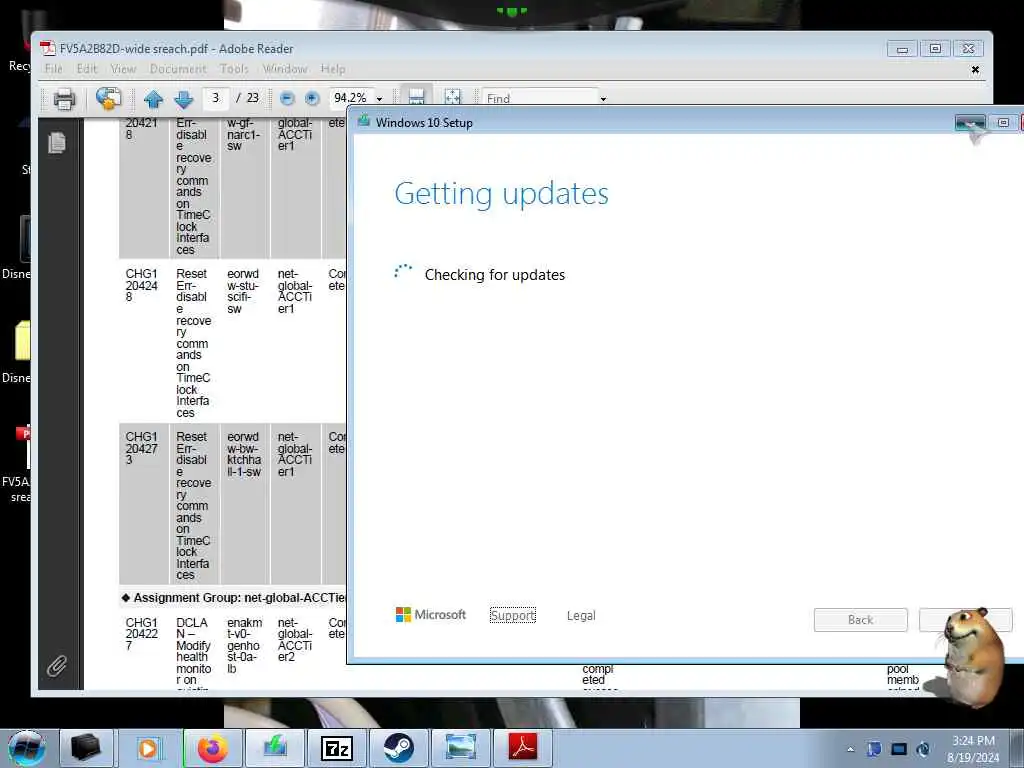Select the cell CHG1204273
1024x768 pixels.
click(142, 448)
